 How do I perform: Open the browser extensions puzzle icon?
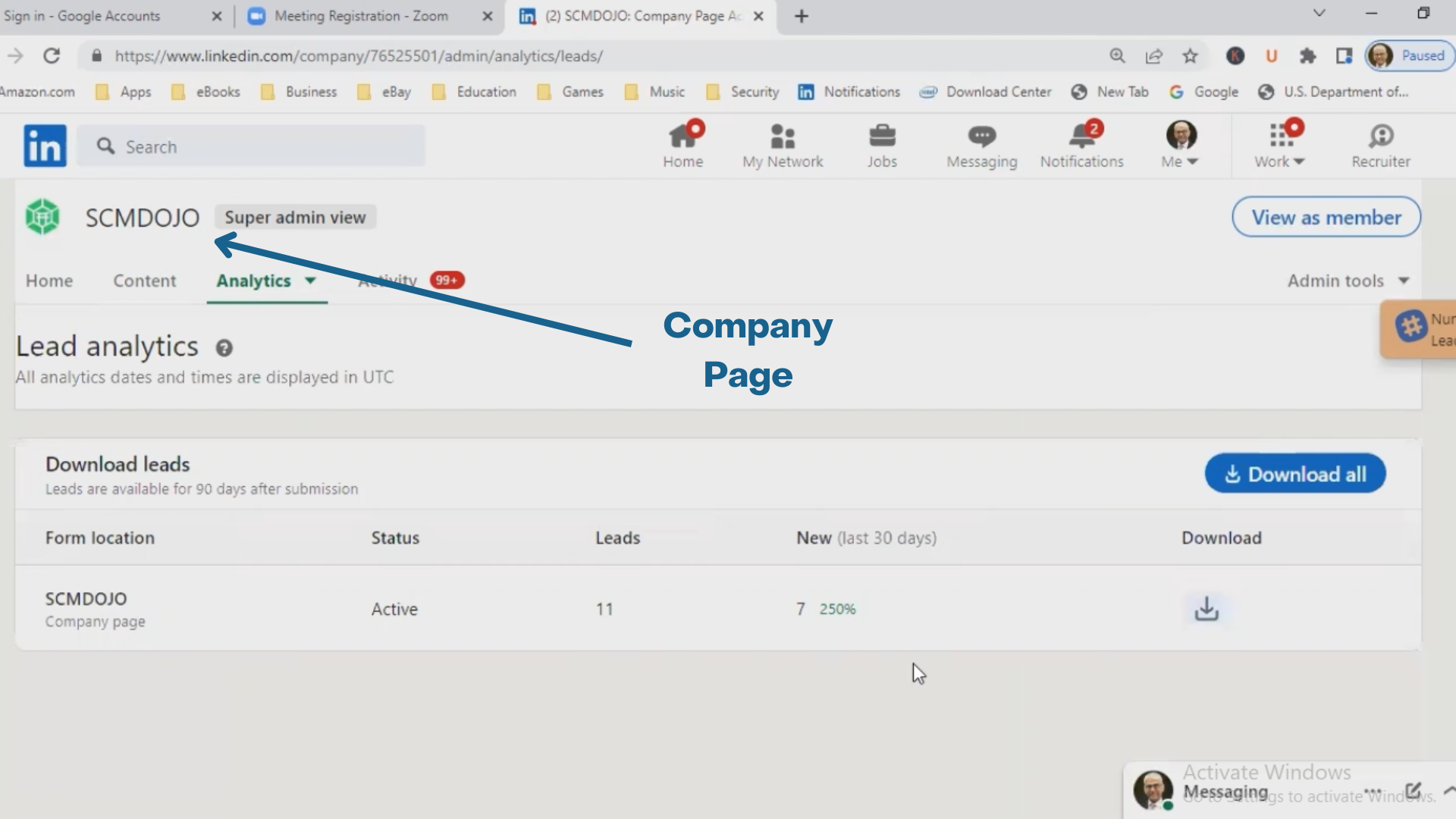1307,55
